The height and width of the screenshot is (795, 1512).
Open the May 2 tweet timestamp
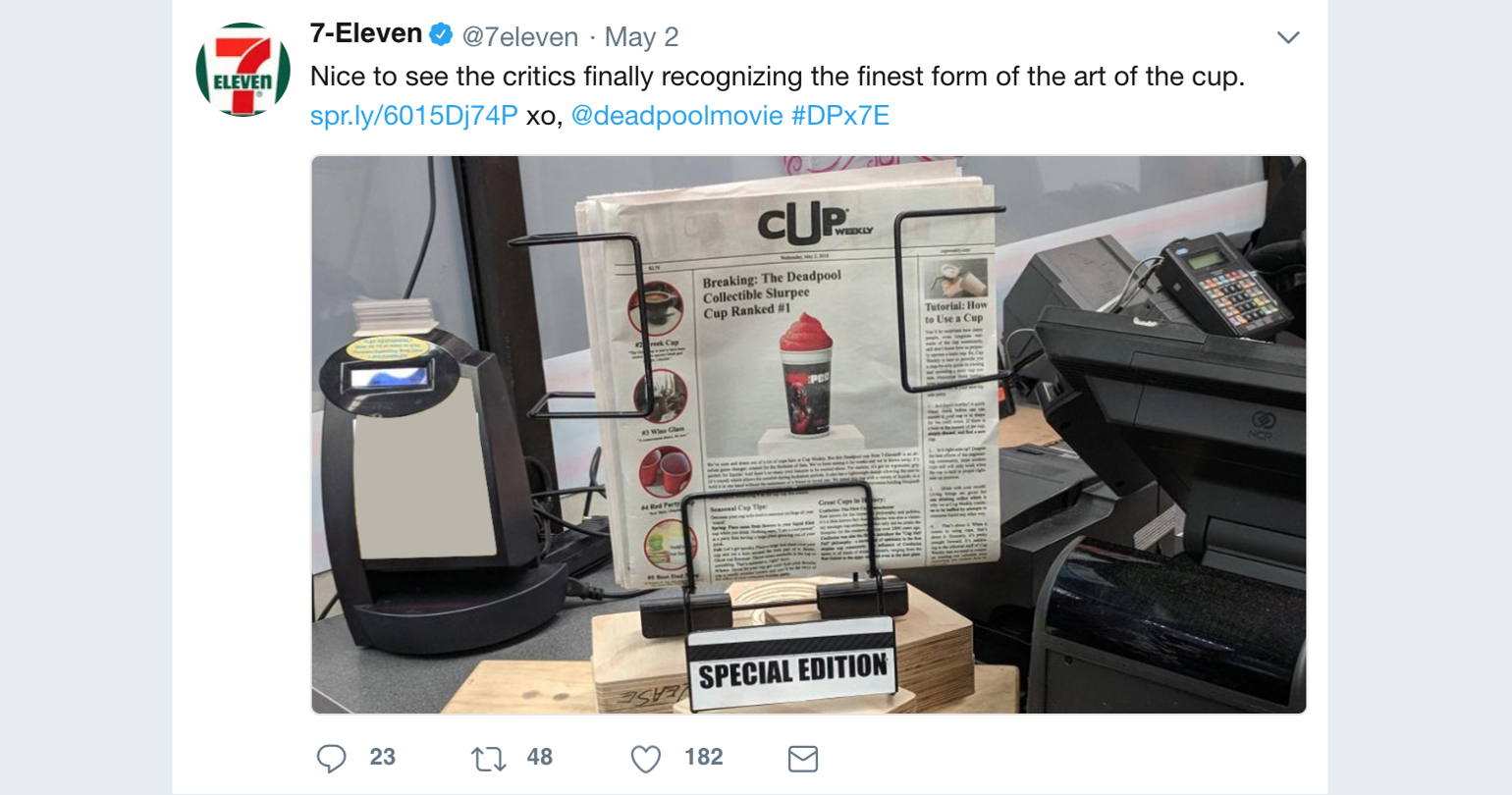click(x=641, y=37)
